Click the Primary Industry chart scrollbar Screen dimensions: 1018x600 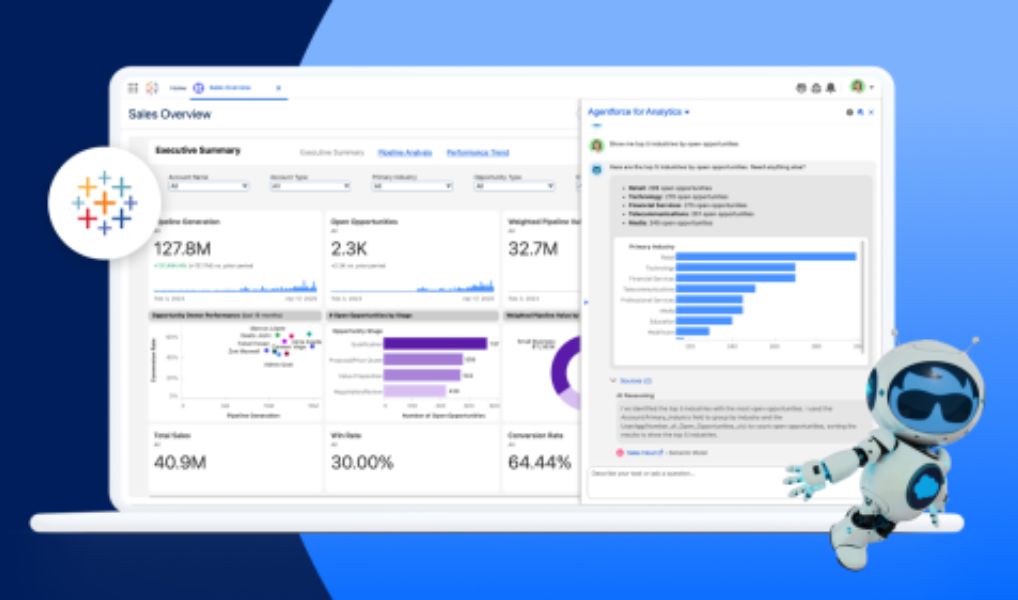(863, 296)
